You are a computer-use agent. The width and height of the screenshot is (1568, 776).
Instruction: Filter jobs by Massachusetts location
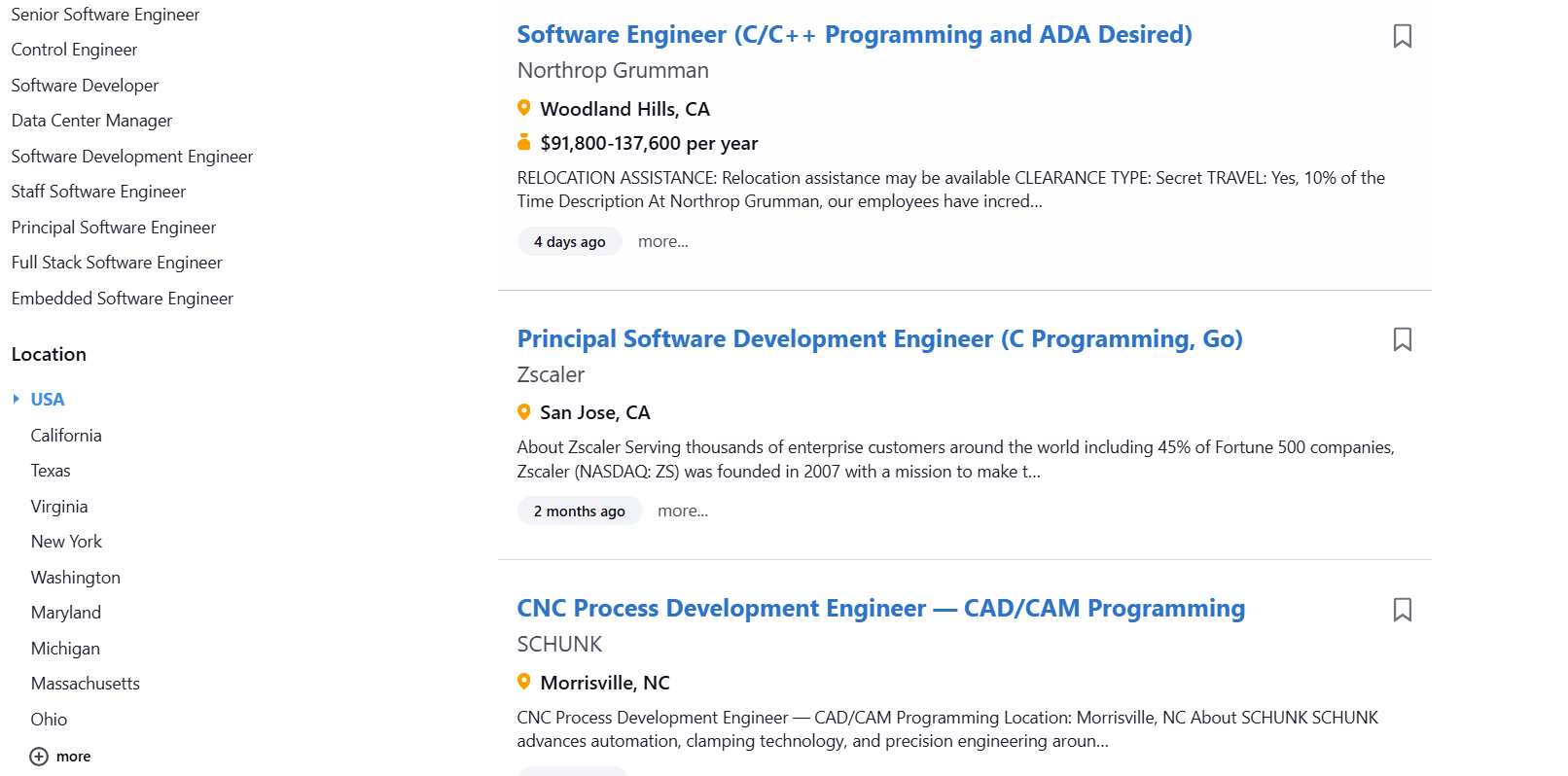tap(86, 684)
